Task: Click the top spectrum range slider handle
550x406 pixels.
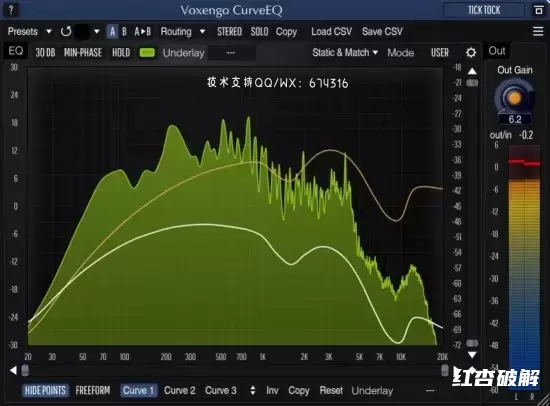Action: click(472, 83)
